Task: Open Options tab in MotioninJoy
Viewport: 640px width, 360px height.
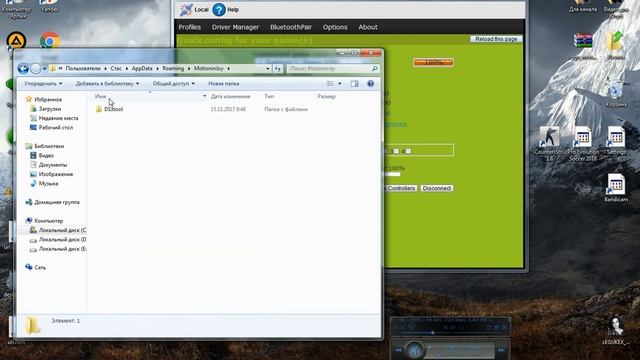Action: point(335,27)
